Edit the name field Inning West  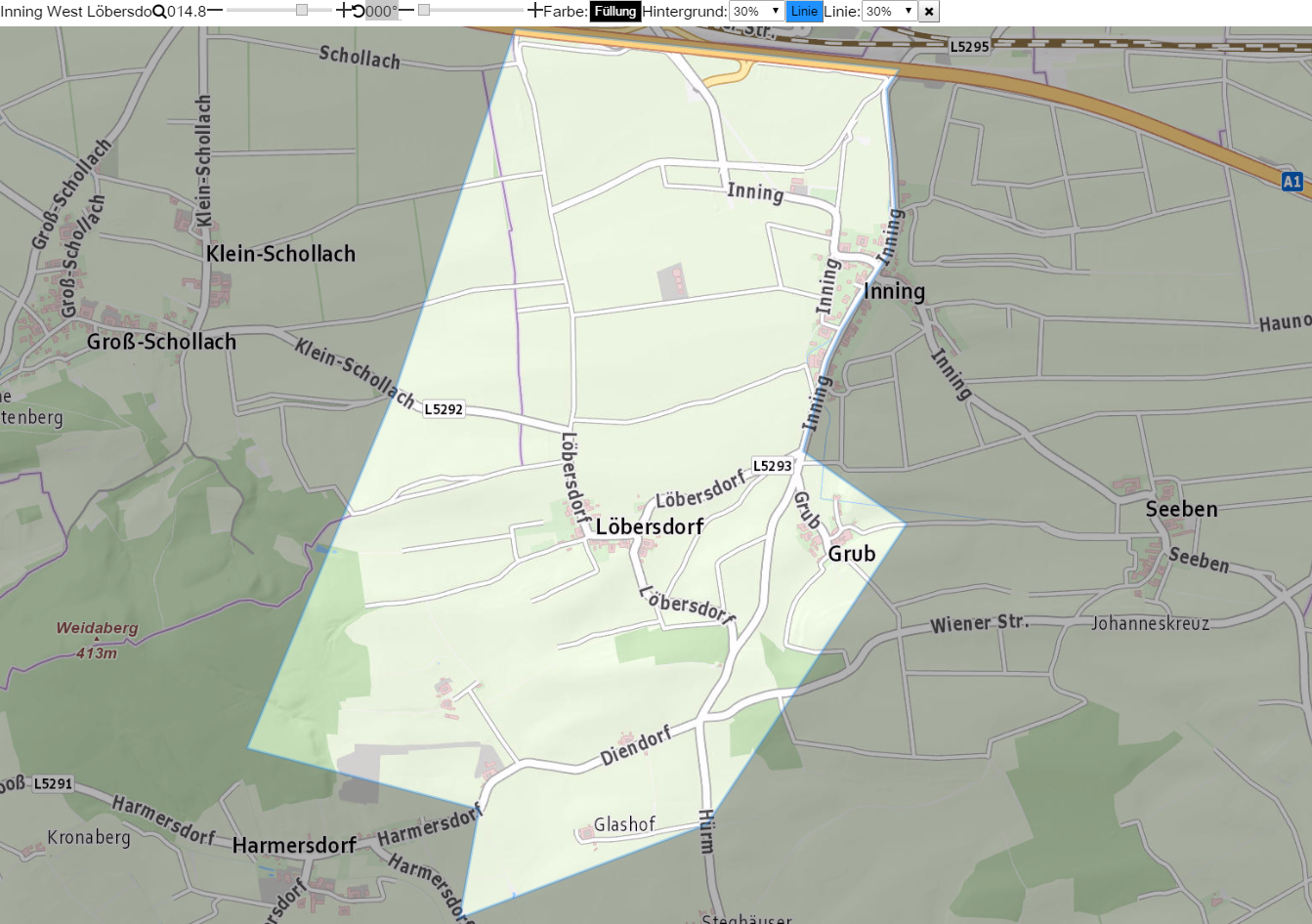[76, 12]
